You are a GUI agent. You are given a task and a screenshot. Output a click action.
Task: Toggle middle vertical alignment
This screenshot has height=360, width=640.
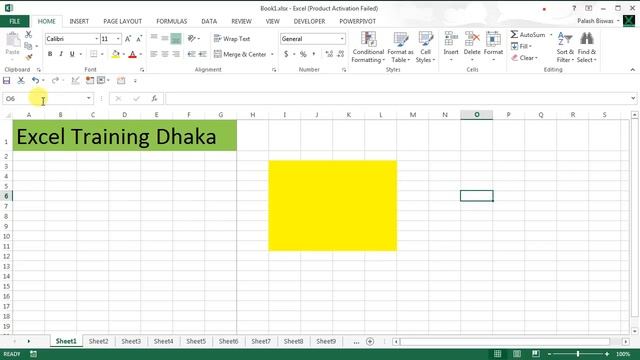pos(165,38)
